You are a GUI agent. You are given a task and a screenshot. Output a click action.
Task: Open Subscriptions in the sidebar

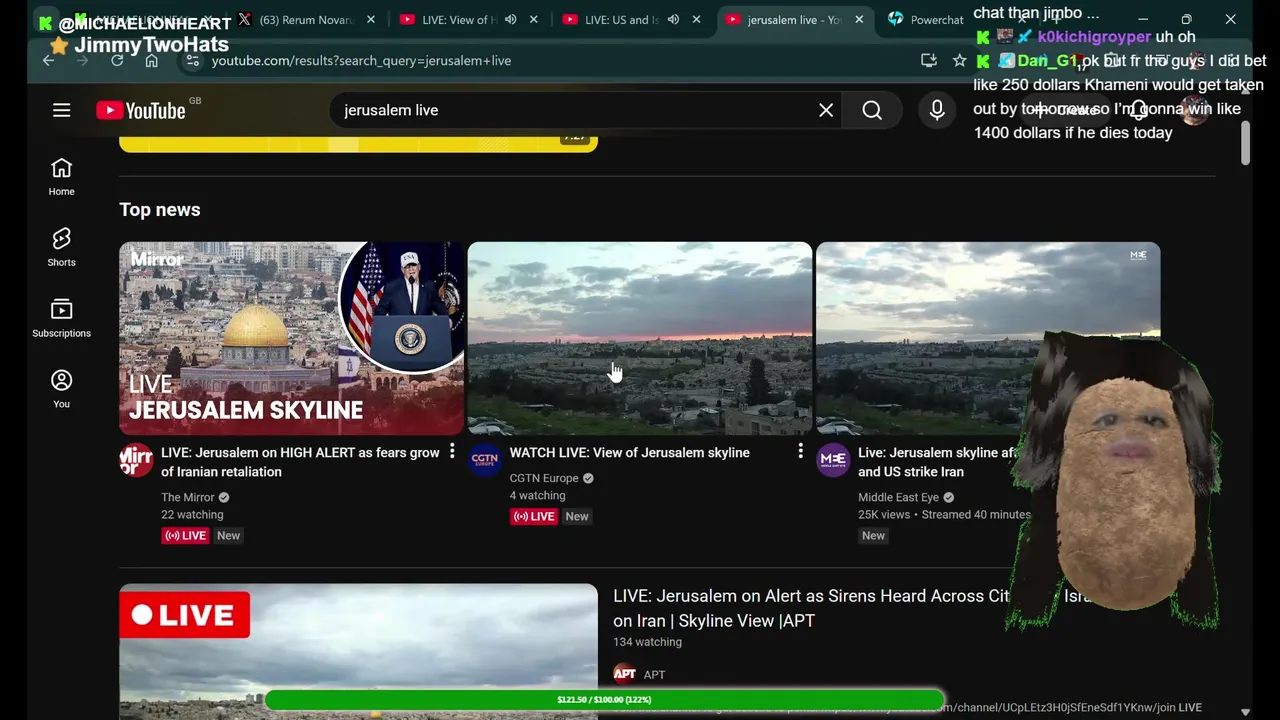(61, 318)
